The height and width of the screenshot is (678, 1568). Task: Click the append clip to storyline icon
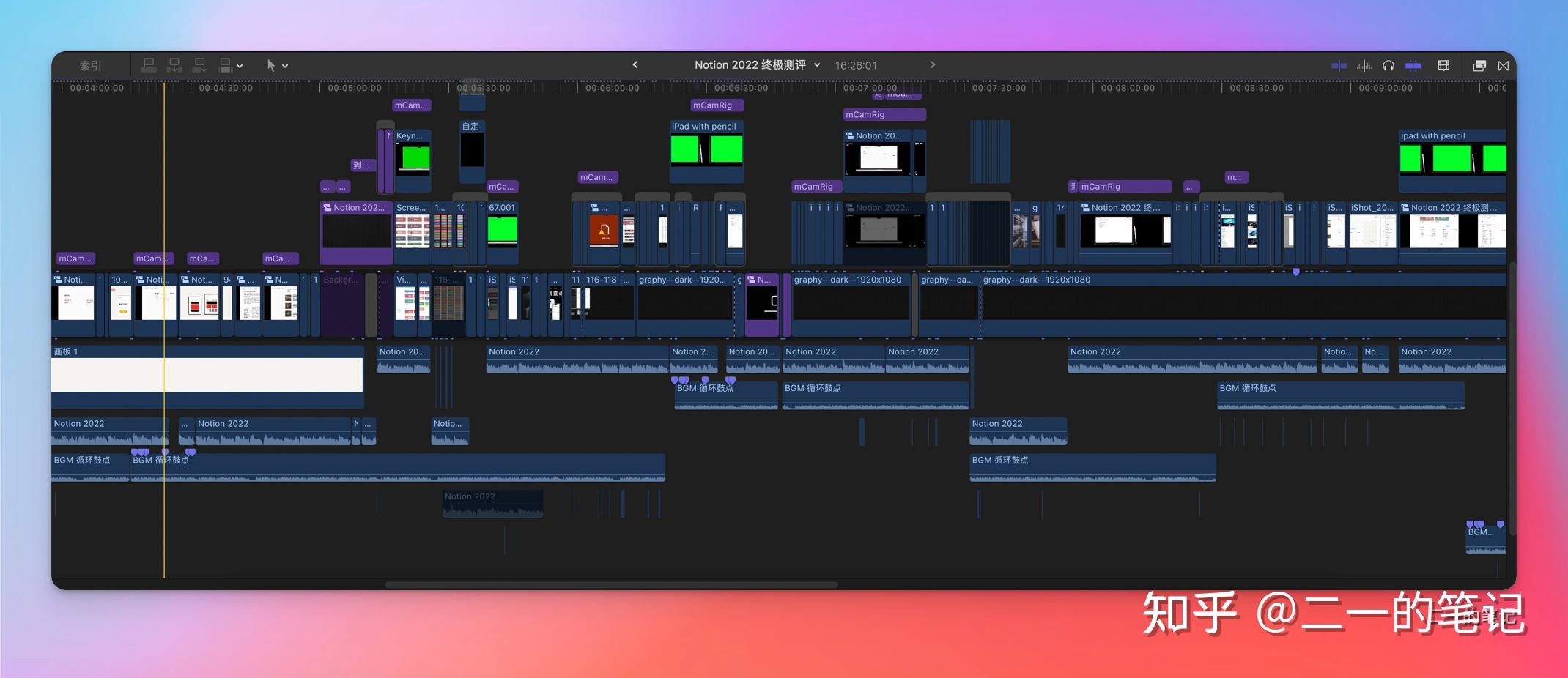coord(199,65)
